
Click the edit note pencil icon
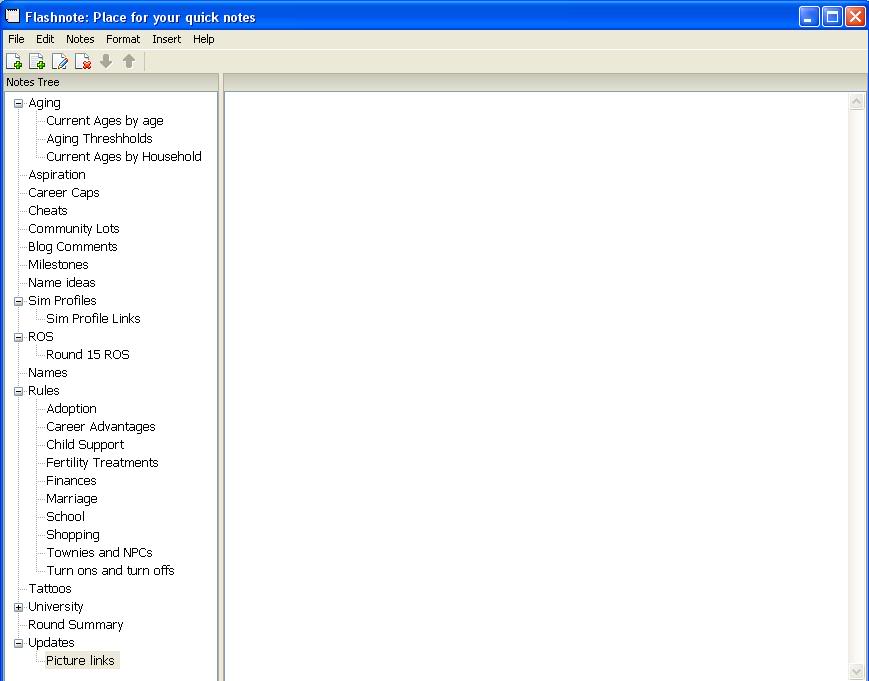coord(60,61)
